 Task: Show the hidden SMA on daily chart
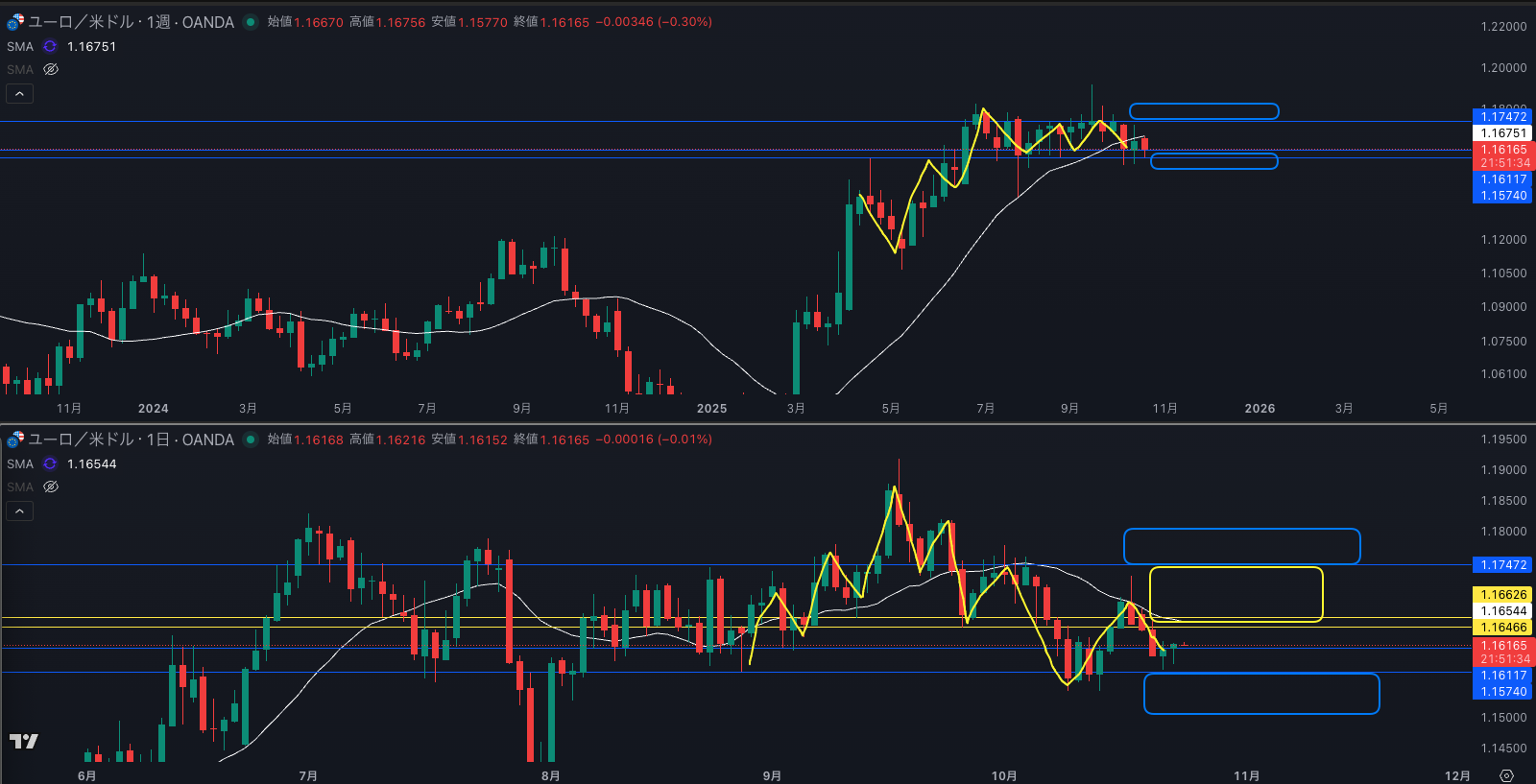click(51, 487)
